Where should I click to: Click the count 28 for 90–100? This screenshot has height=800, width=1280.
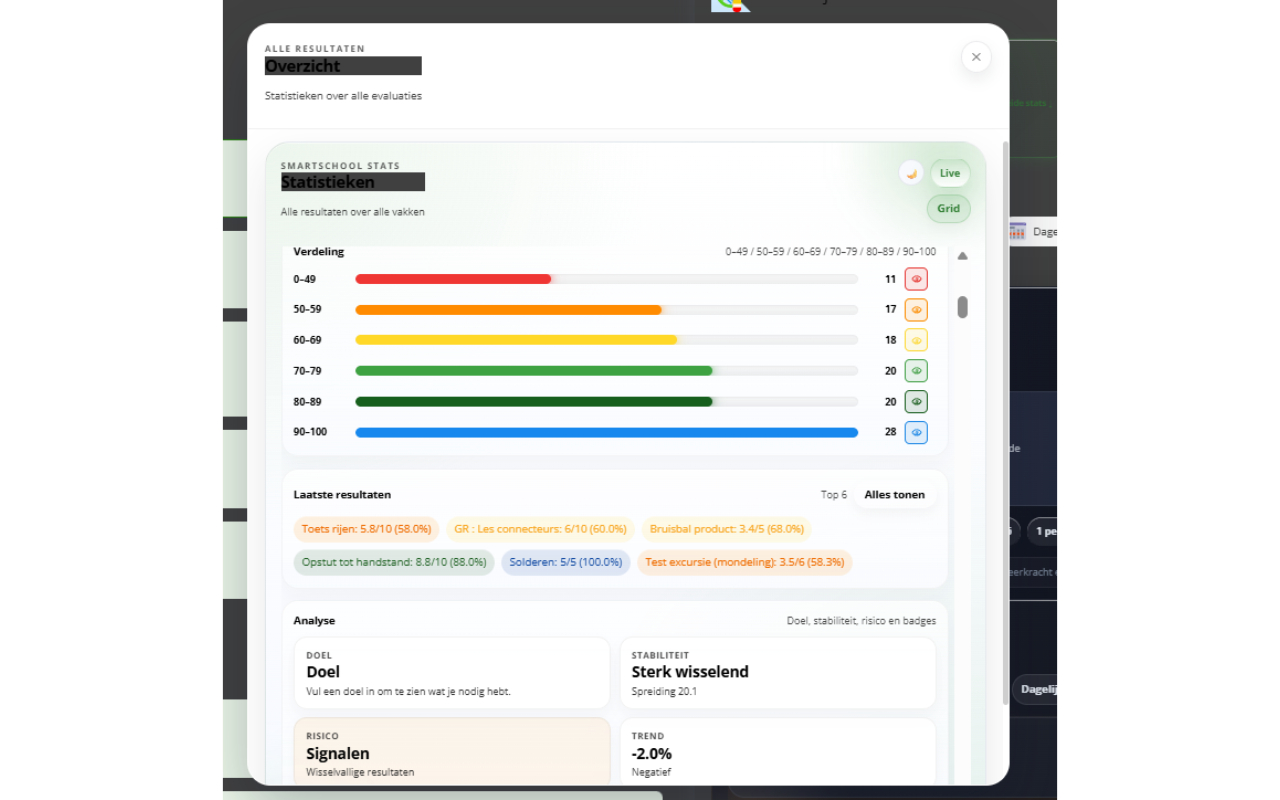891,432
